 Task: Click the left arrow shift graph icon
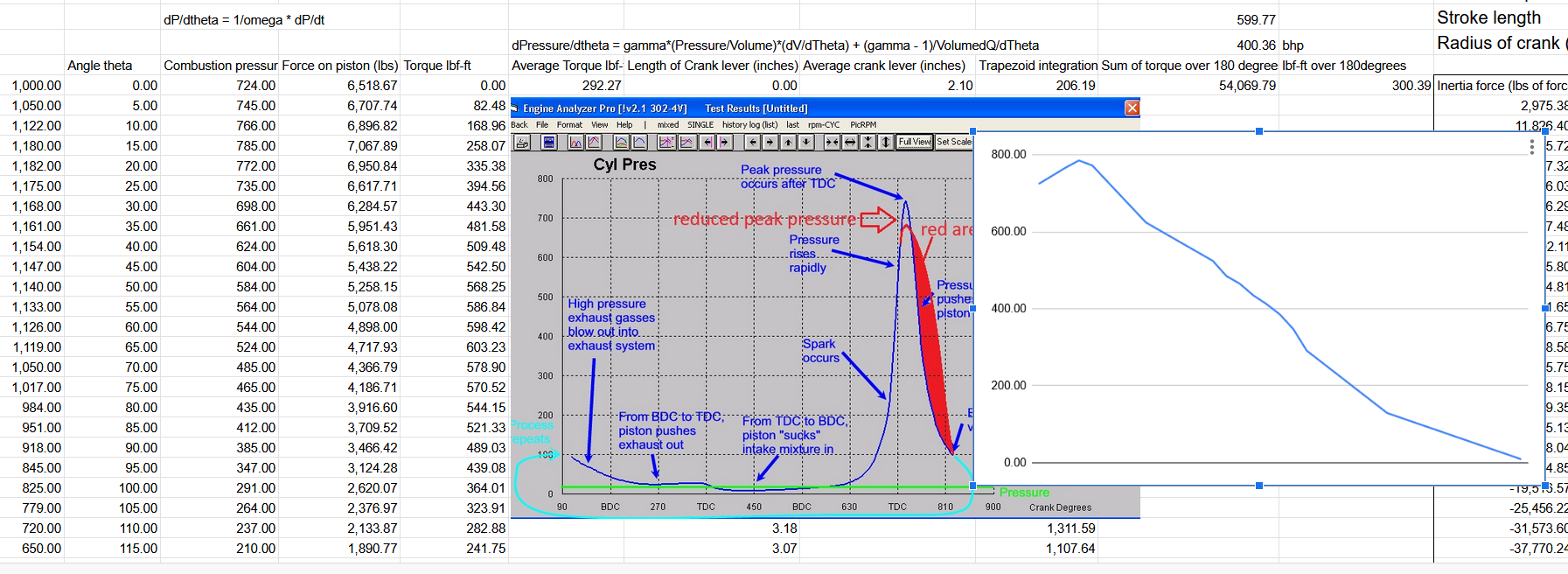[752, 142]
